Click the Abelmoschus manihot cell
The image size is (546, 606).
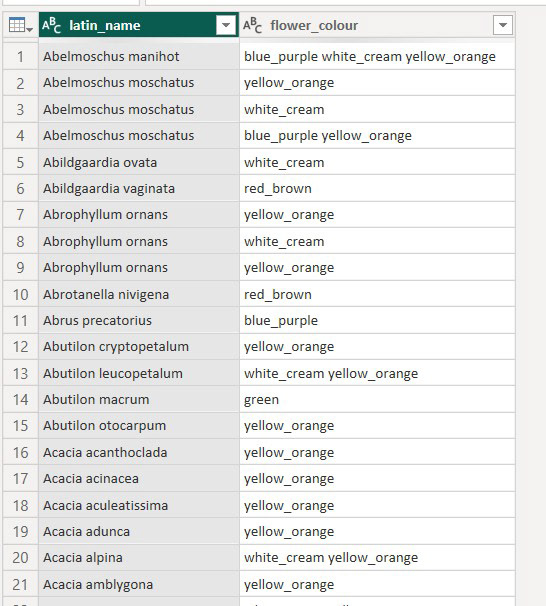[x=139, y=57]
